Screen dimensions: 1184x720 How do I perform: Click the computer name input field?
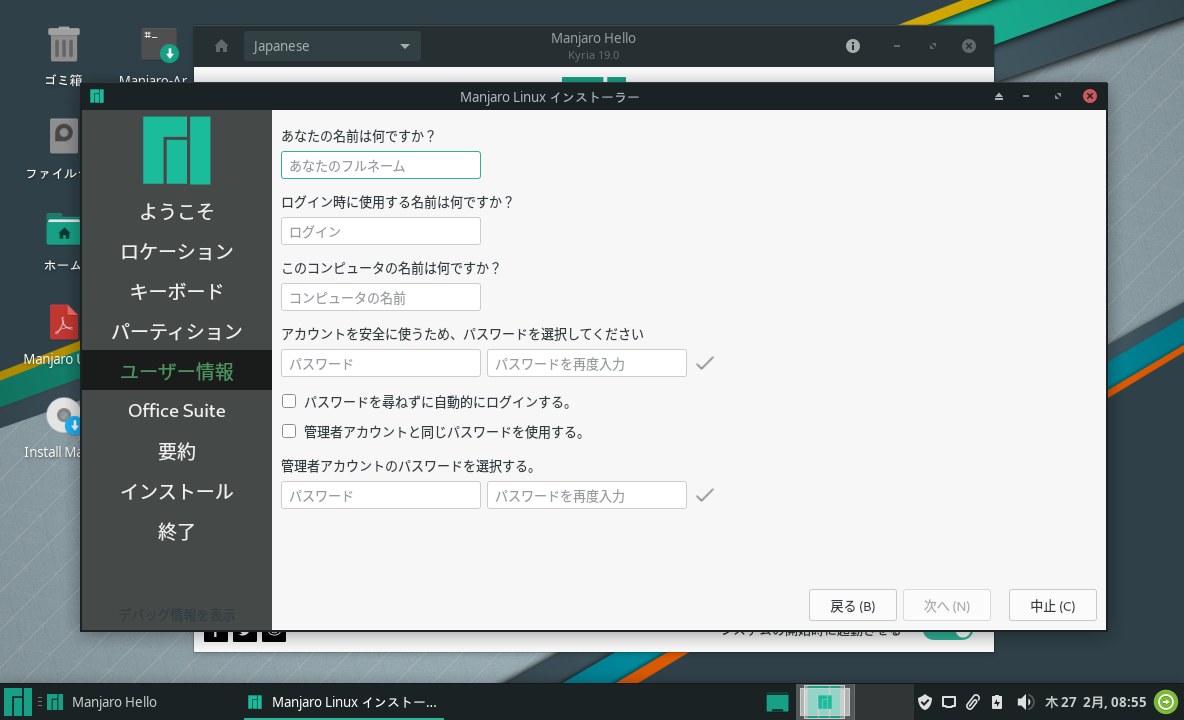click(381, 297)
